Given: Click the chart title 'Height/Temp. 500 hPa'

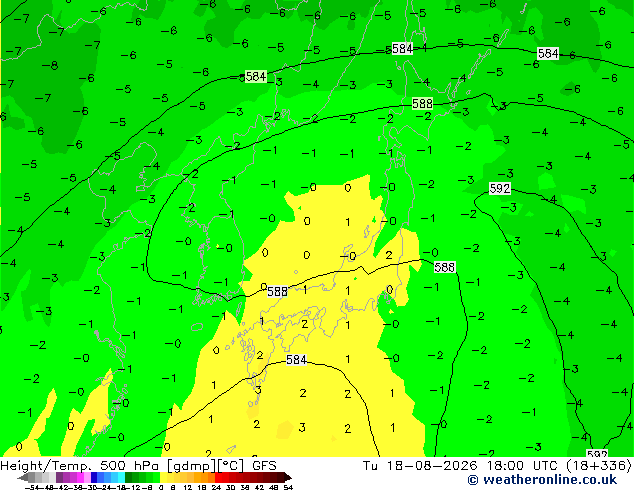Looking at the screenshot, I should (78, 466).
